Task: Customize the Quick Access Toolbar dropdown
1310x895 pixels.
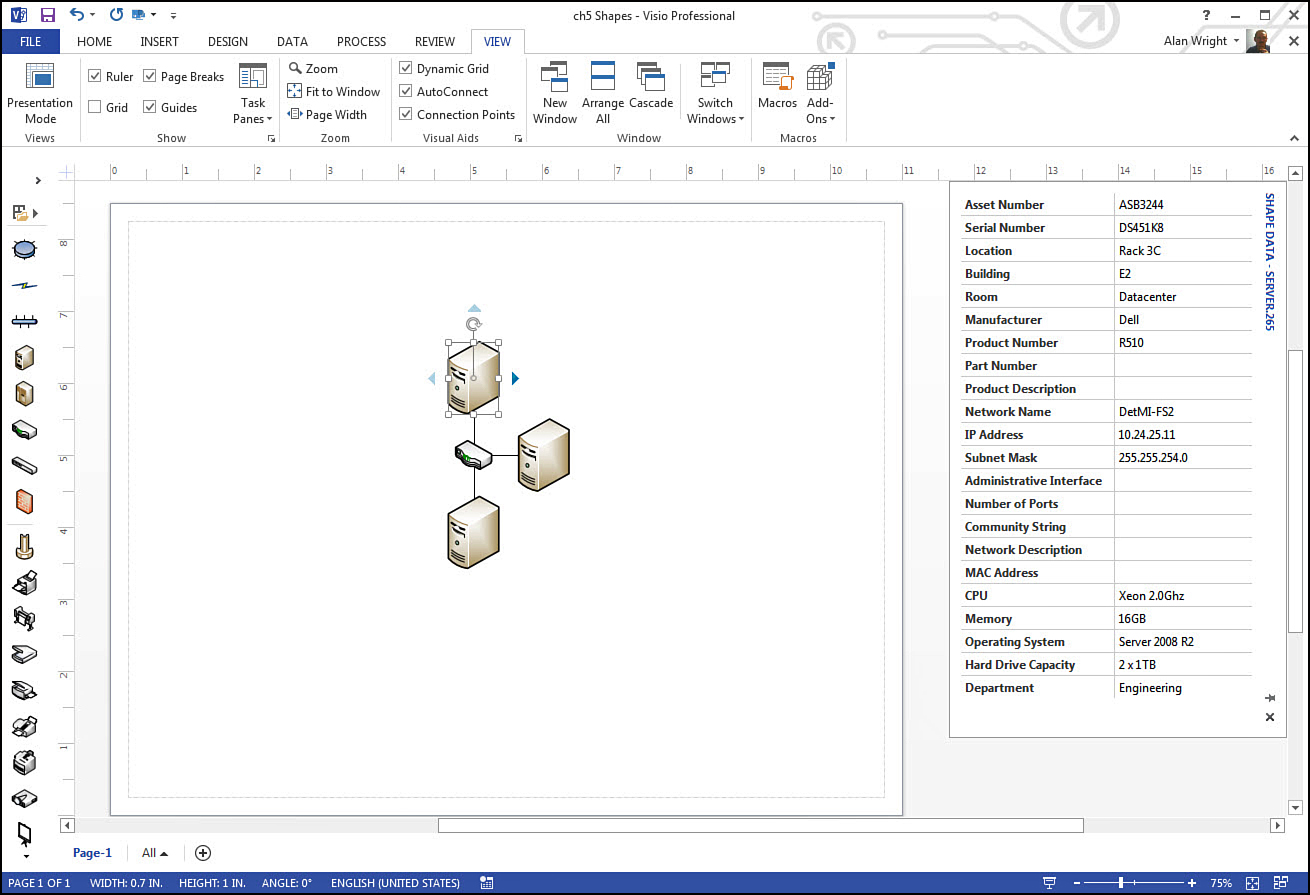Action: pos(173,15)
